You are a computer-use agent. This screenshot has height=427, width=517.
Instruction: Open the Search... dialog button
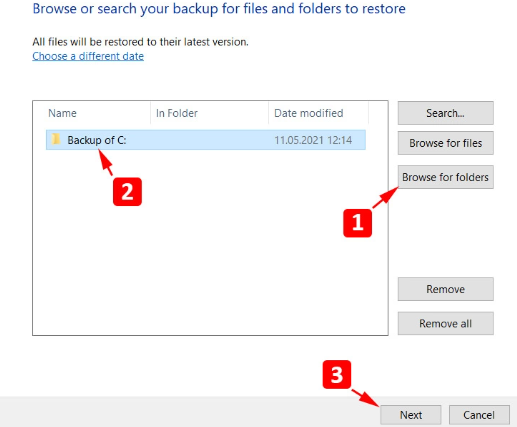445,113
